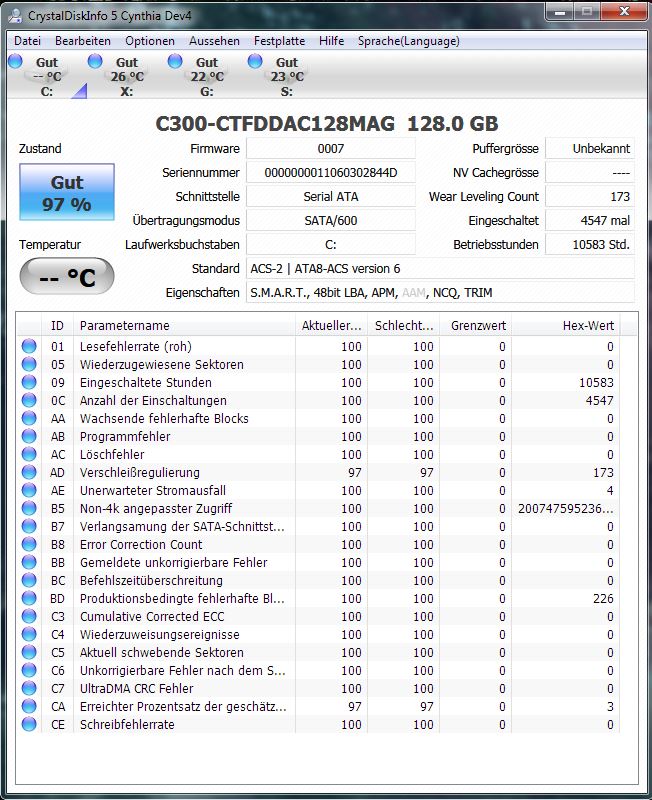Click the drive title C300-CTFDDAC128MAG 128.0 GB

tap(327, 123)
